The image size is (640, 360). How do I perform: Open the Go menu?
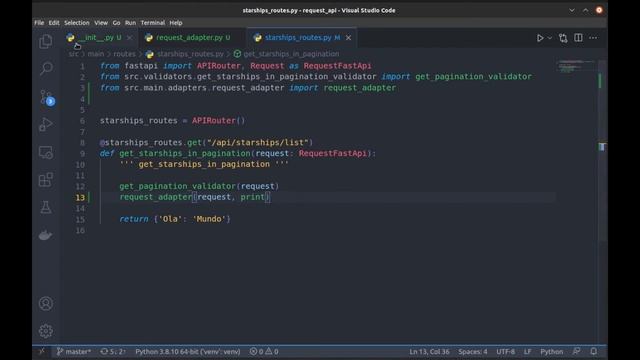116,23
